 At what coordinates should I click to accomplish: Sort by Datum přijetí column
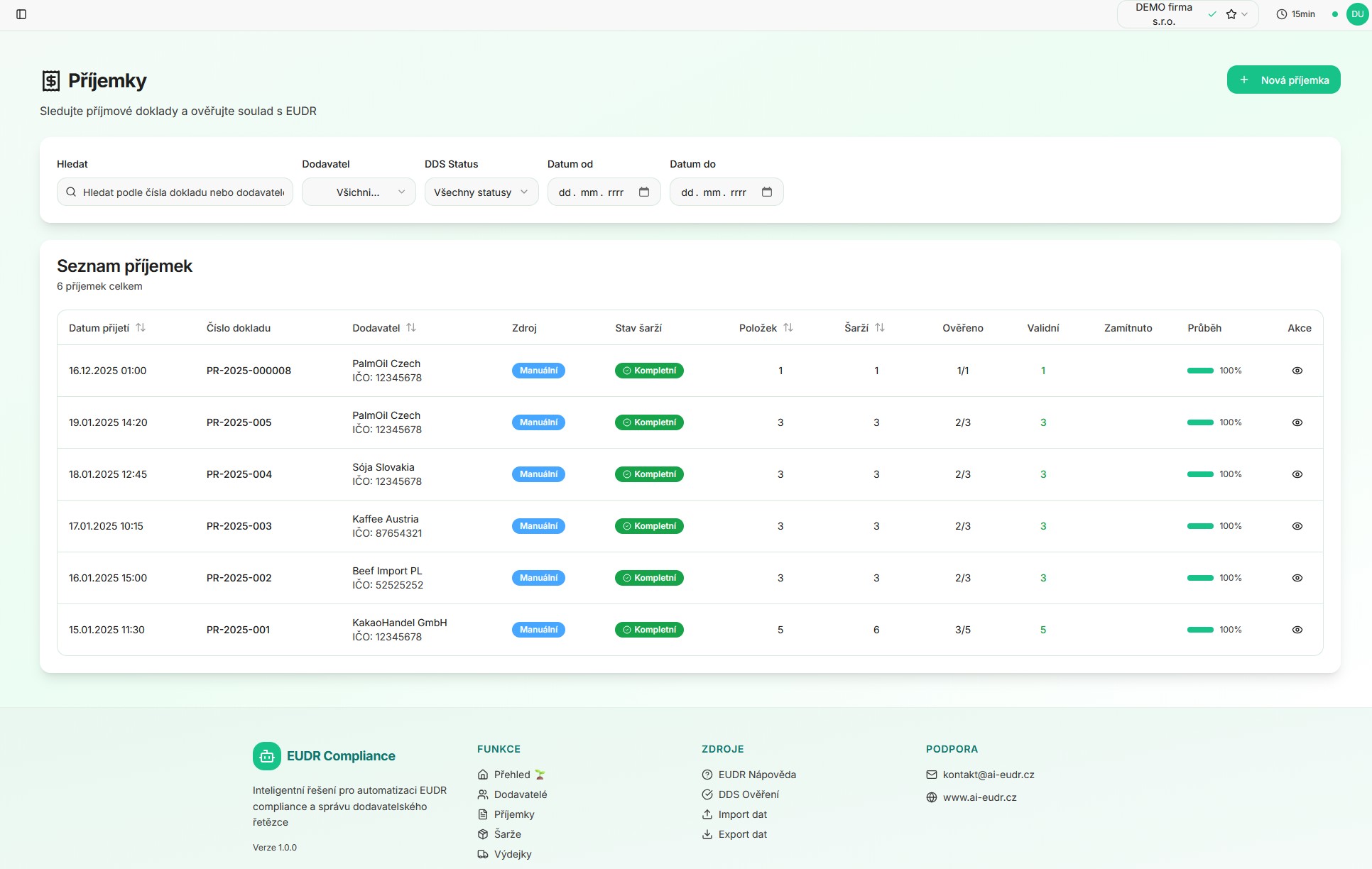[141, 327]
